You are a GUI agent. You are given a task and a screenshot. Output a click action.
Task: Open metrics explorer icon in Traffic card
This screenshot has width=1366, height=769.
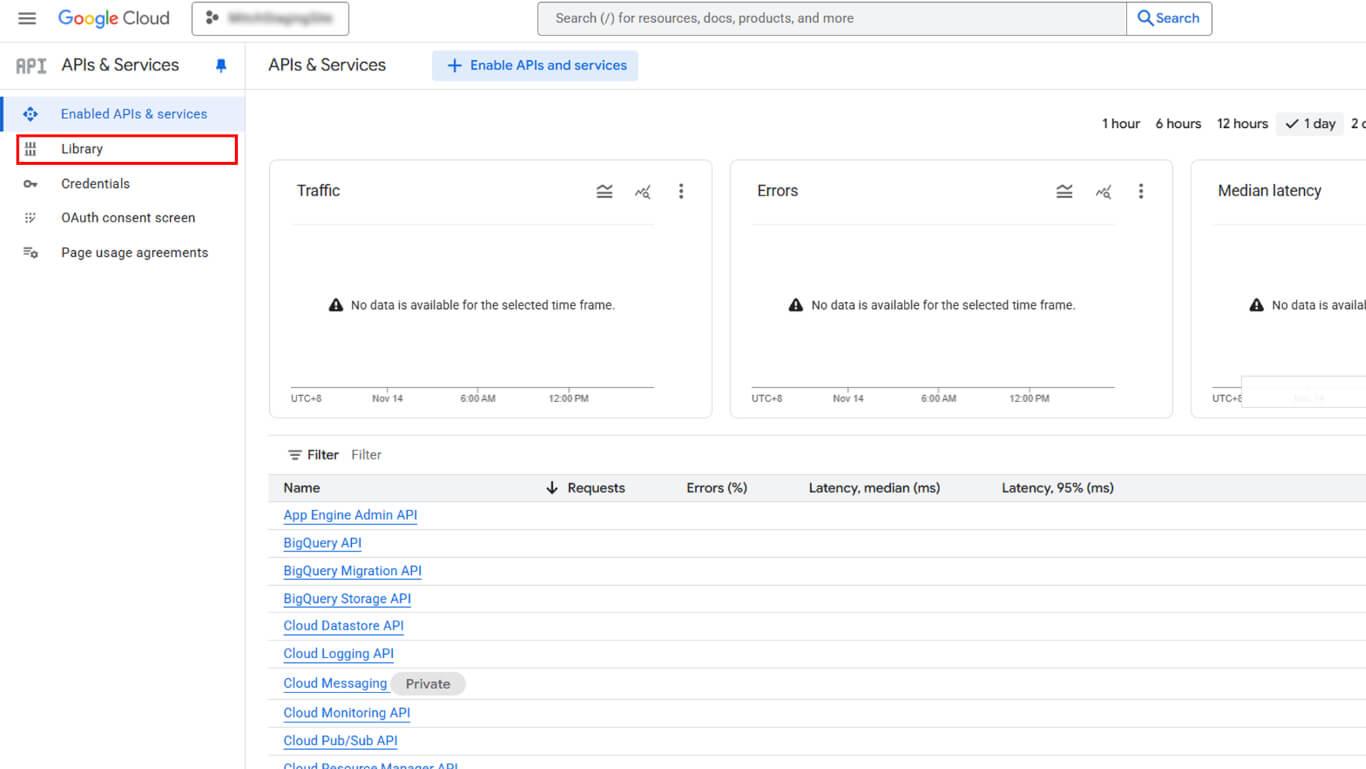pyautogui.click(x=642, y=191)
